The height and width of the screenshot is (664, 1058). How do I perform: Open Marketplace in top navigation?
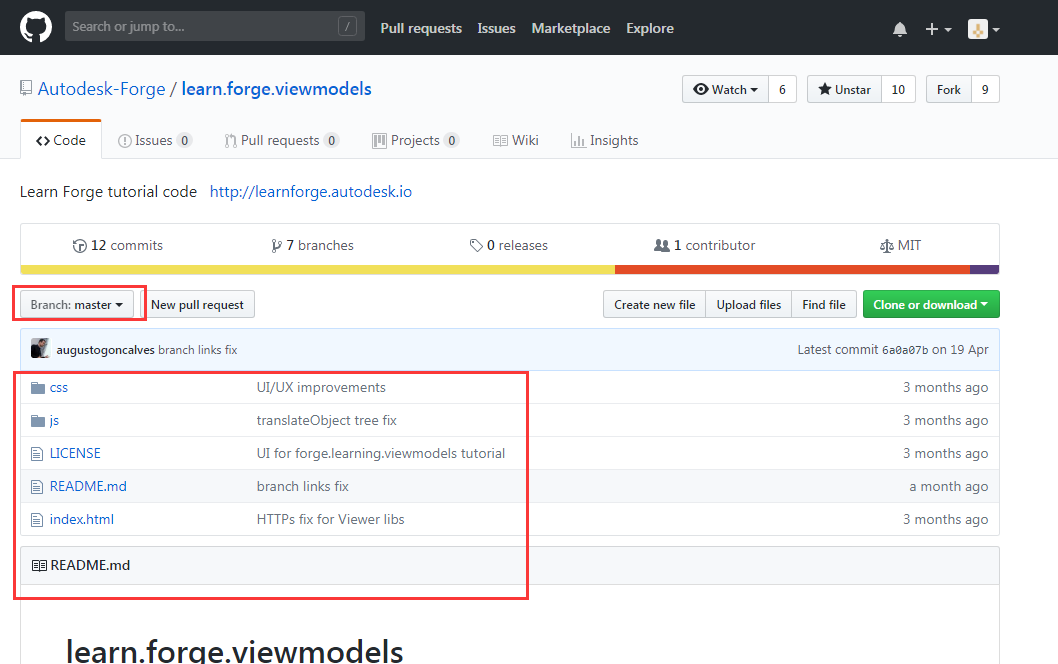[571, 28]
